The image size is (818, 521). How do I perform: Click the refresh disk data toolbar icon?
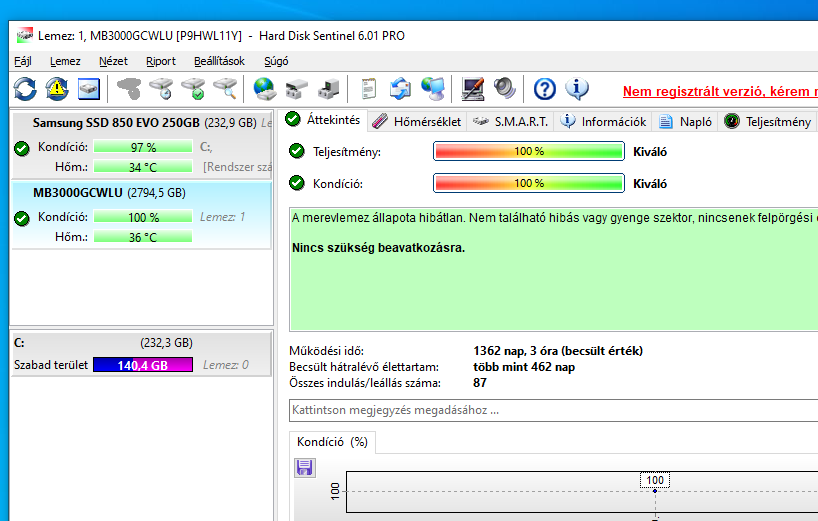[25, 89]
